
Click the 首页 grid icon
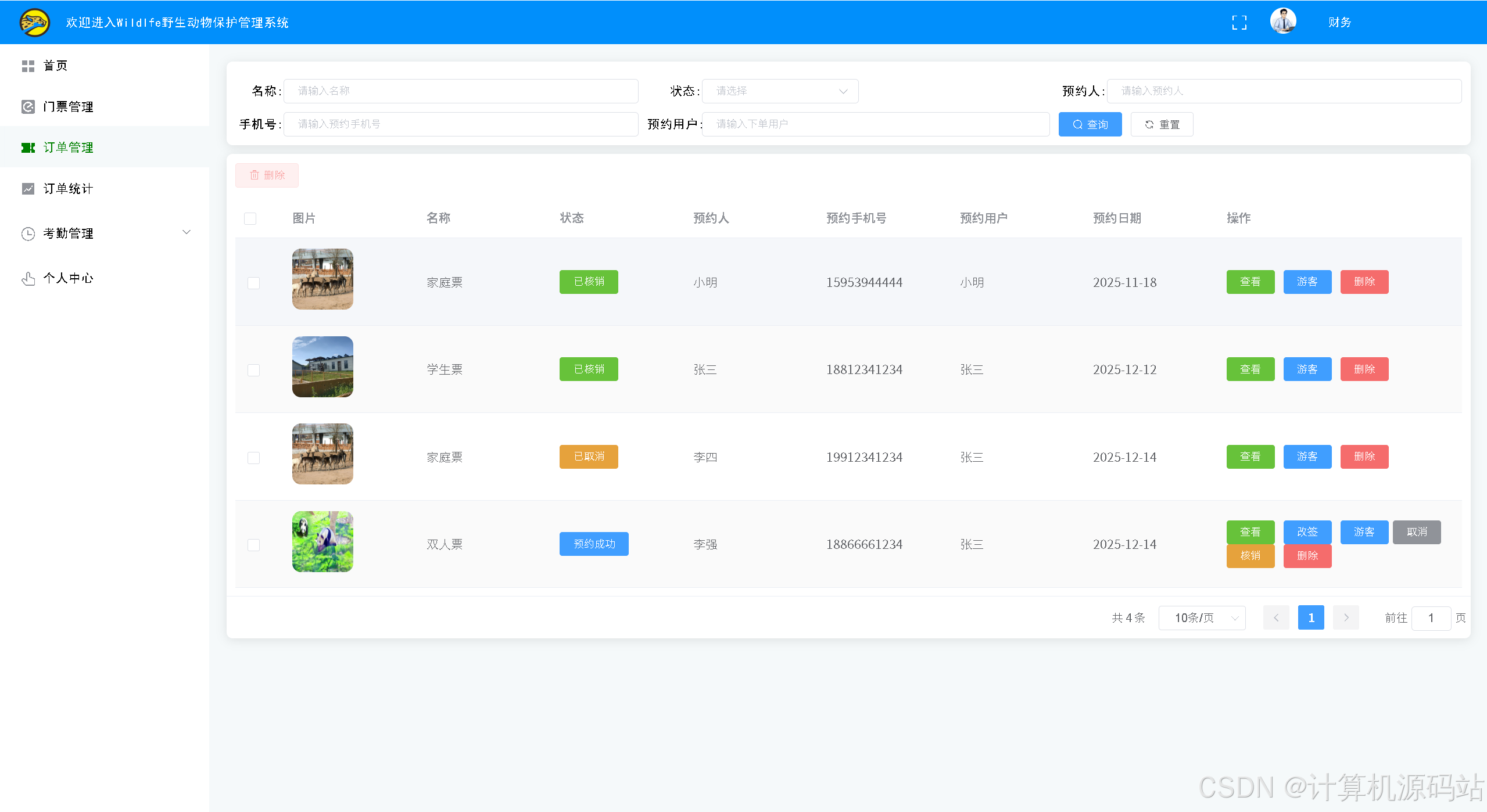(28, 66)
